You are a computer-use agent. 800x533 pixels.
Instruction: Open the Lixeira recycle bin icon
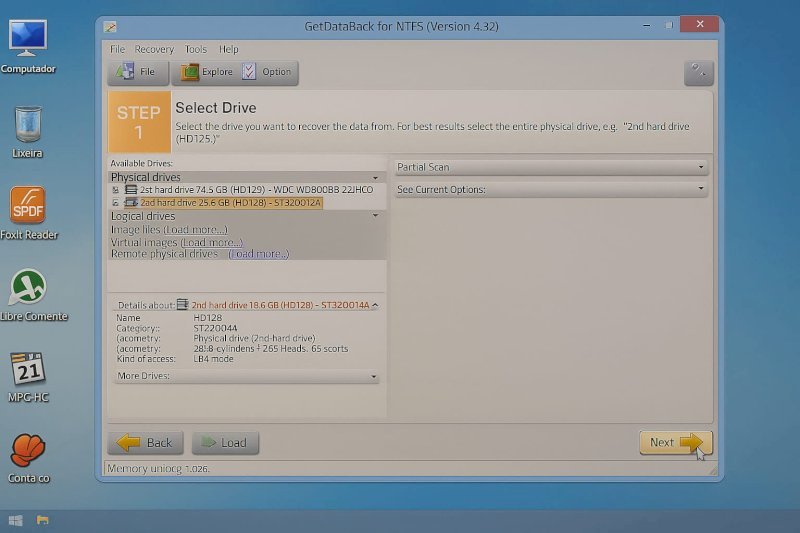pos(28,125)
